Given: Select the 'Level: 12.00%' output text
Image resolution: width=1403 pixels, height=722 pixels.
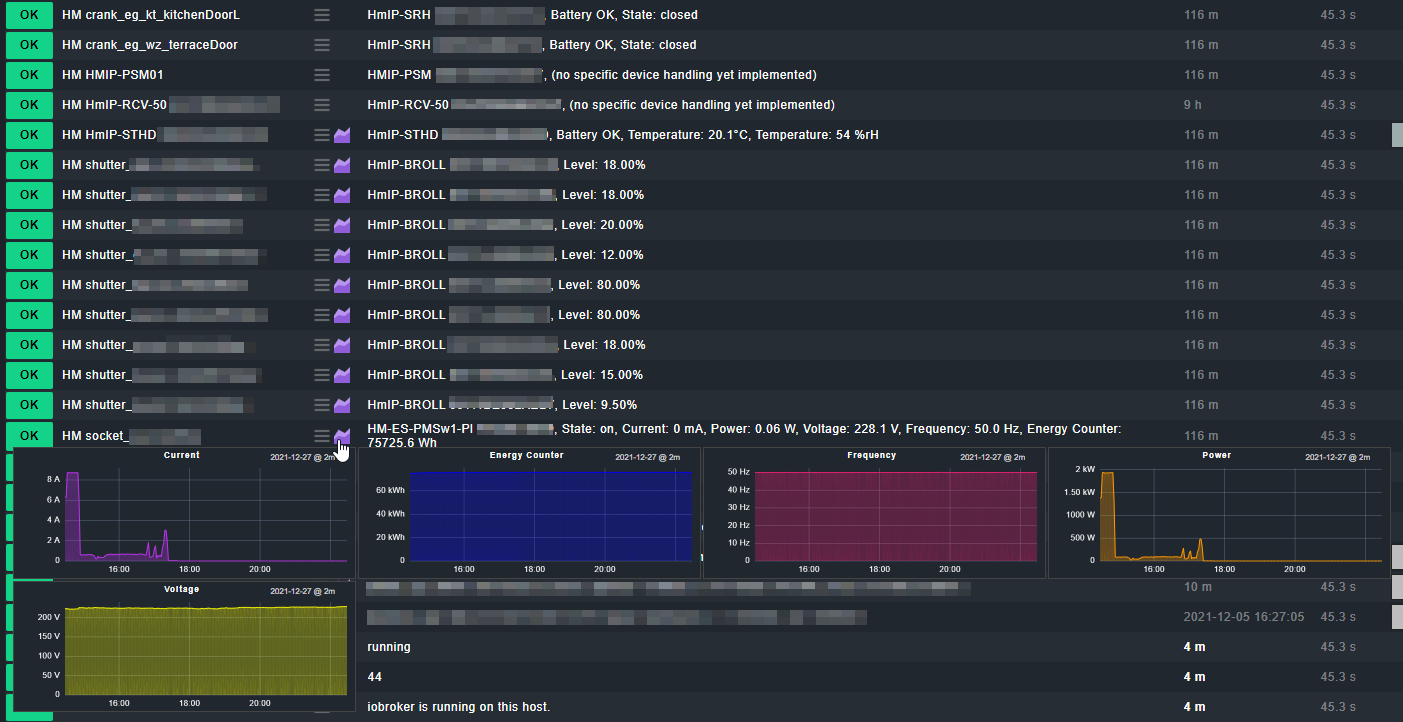Looking at the screenshot, I should 602,255.
